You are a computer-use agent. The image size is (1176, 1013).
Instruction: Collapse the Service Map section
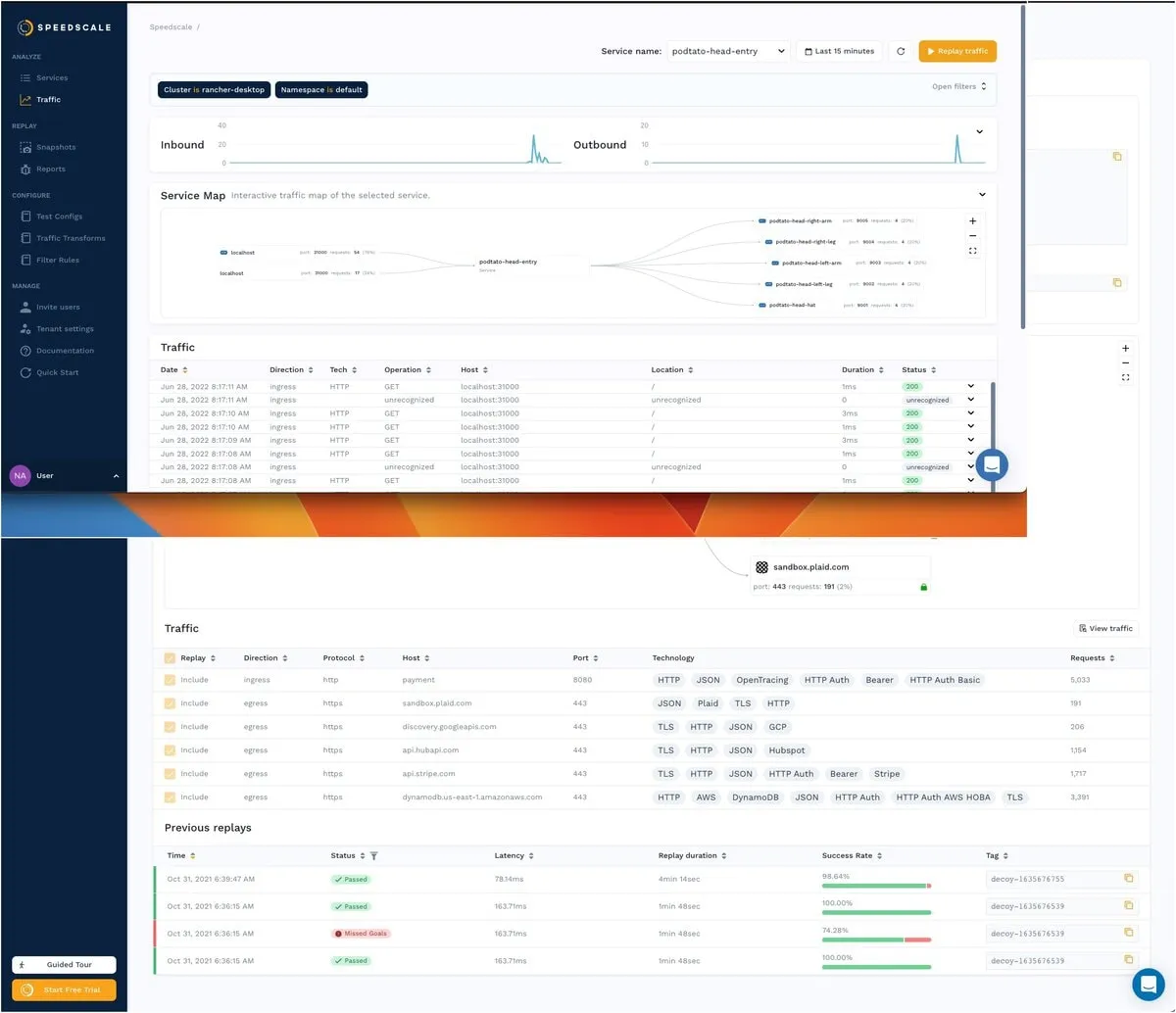pos(984,194)
